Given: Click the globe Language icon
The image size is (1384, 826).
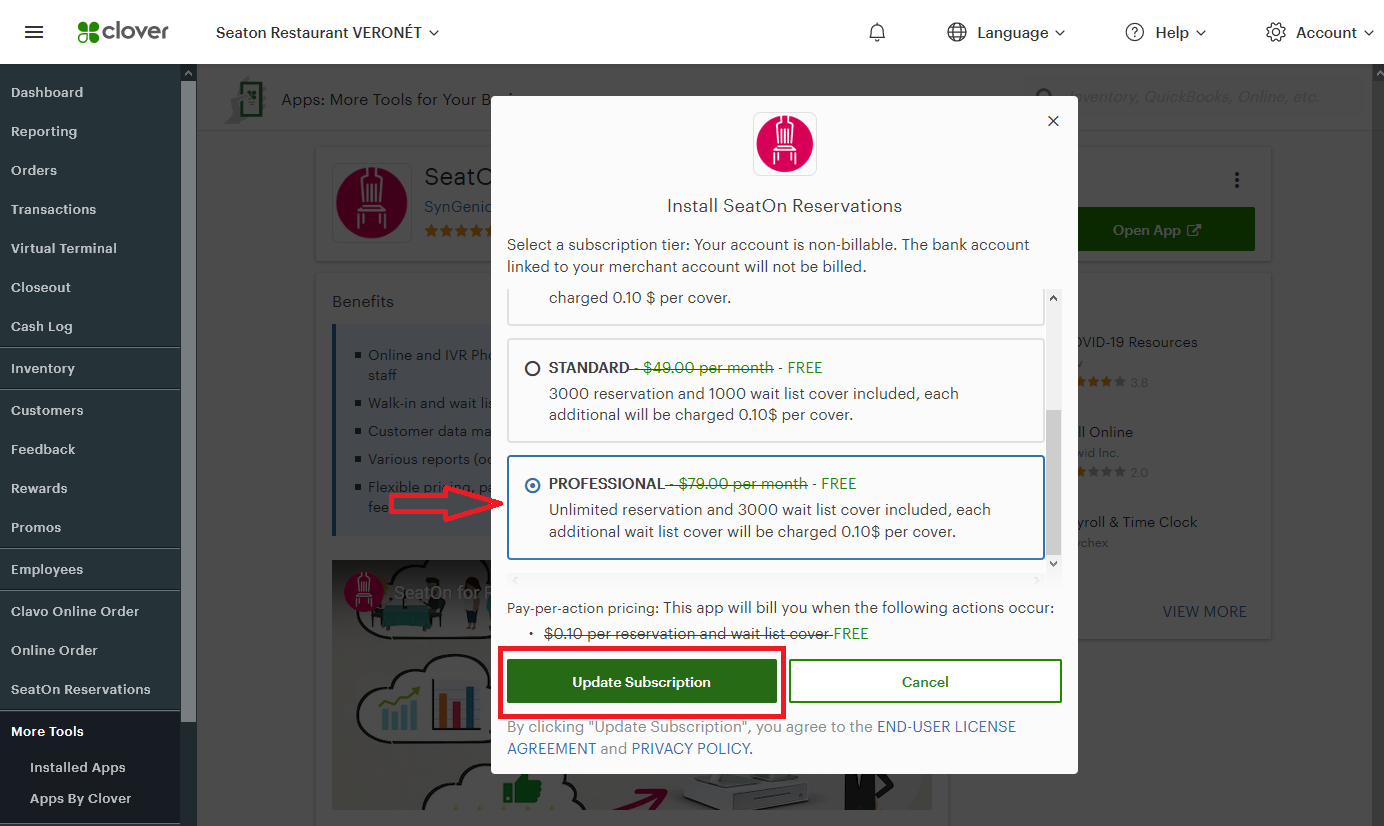Looking at the screenshot, I should coord(957,32).
